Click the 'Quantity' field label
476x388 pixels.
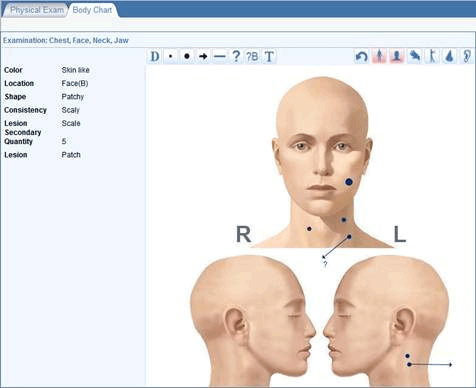[x=19, y=141]
